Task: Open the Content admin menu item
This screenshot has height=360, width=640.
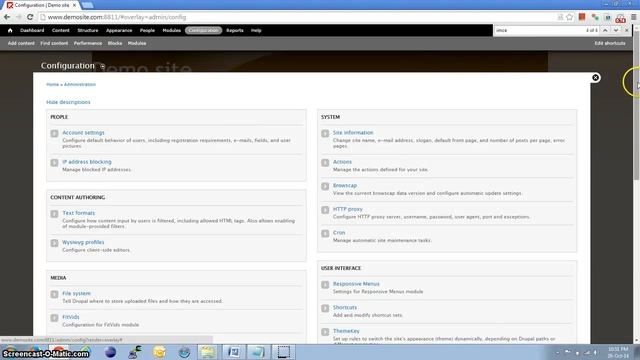Action: coord(60,30)
